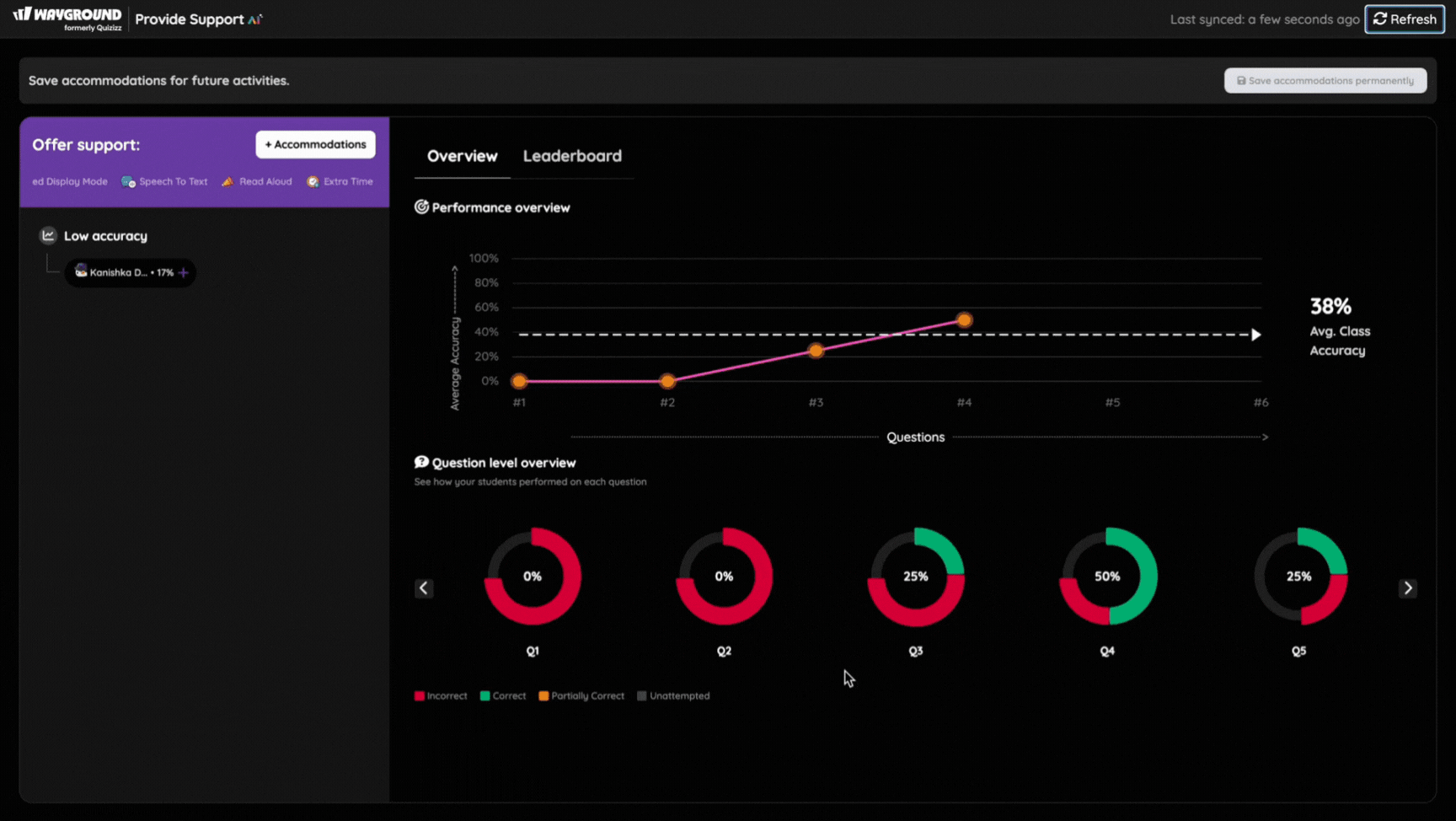The height and width of the screenshot is (821, 1456).
Task: Open Q1 donut chart showing 0%
Action: [533, 577]
